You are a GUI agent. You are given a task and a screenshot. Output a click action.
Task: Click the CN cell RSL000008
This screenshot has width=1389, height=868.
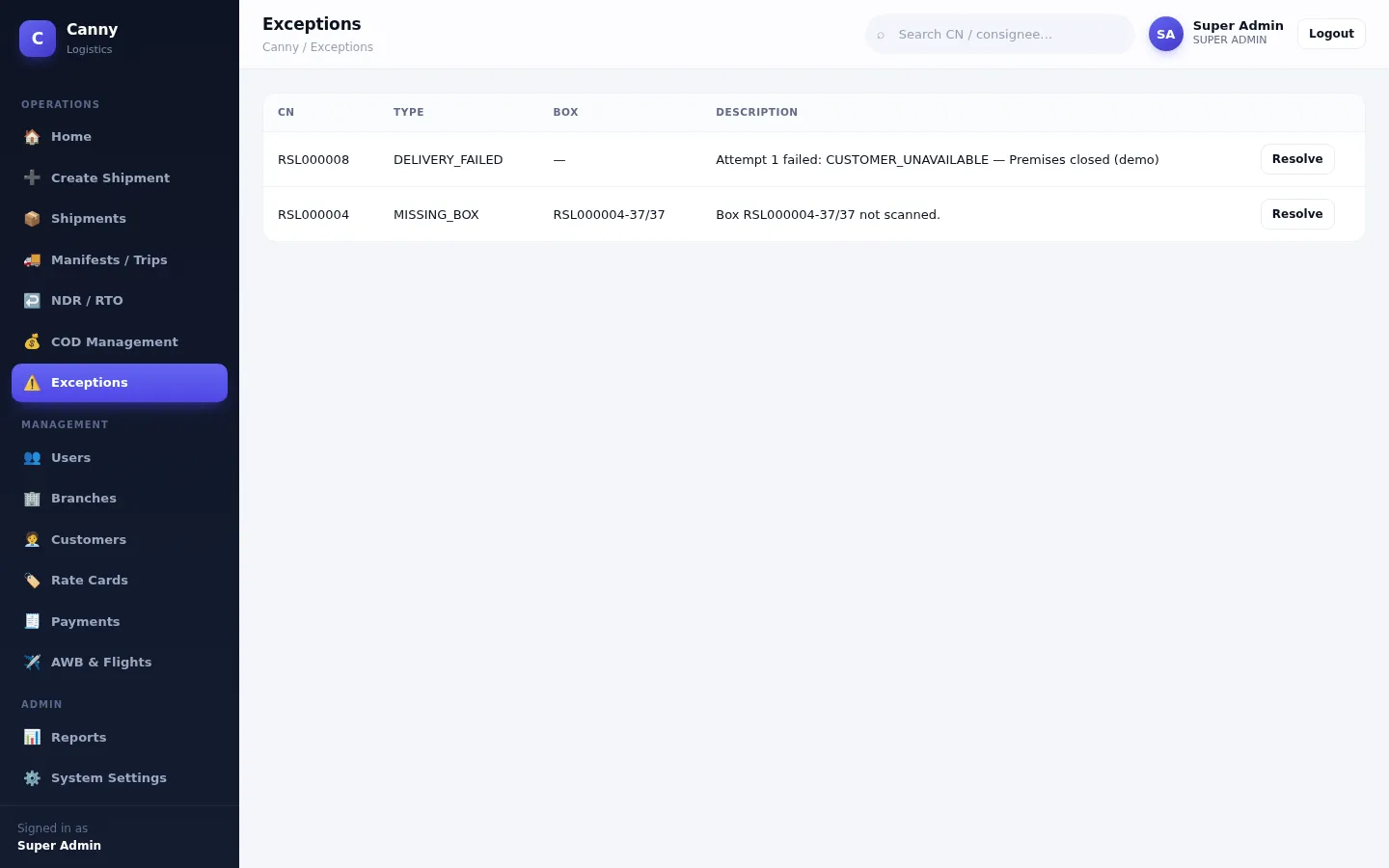tap(313, 160)
